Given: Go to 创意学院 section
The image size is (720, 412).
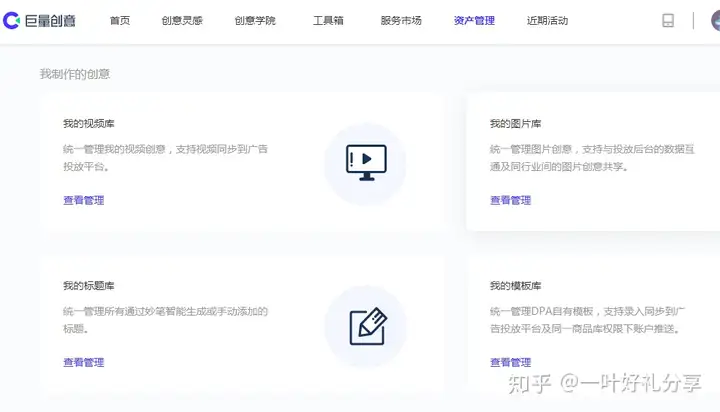Looking at the screenshot, I should point(255,21).
